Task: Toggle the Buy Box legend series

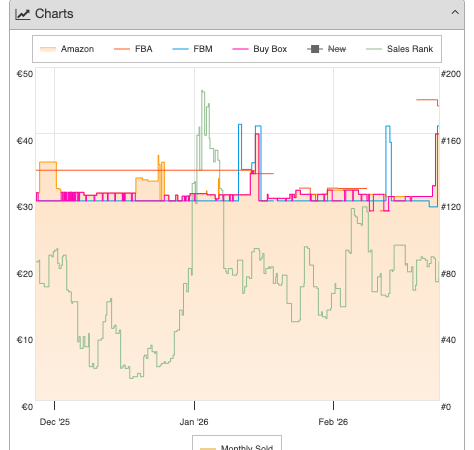Action: (260, 49)
